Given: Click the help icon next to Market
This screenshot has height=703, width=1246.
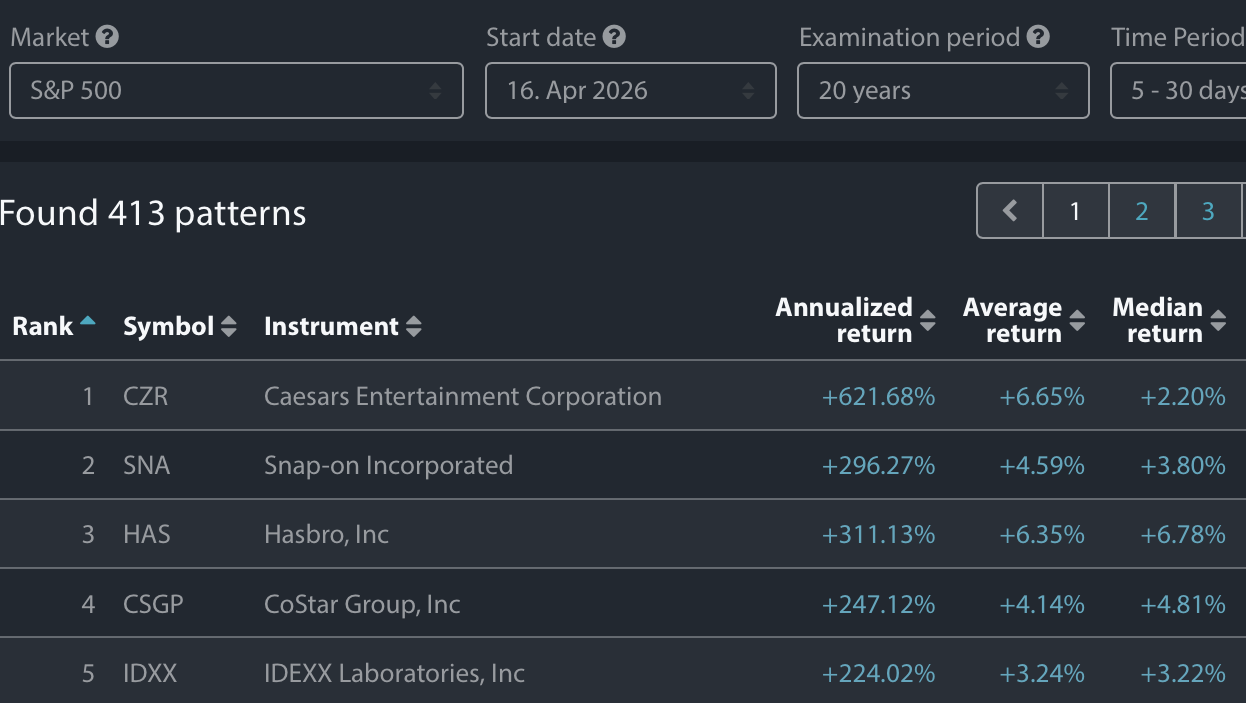Looking at the screenshot, I should tap(108, 38).
